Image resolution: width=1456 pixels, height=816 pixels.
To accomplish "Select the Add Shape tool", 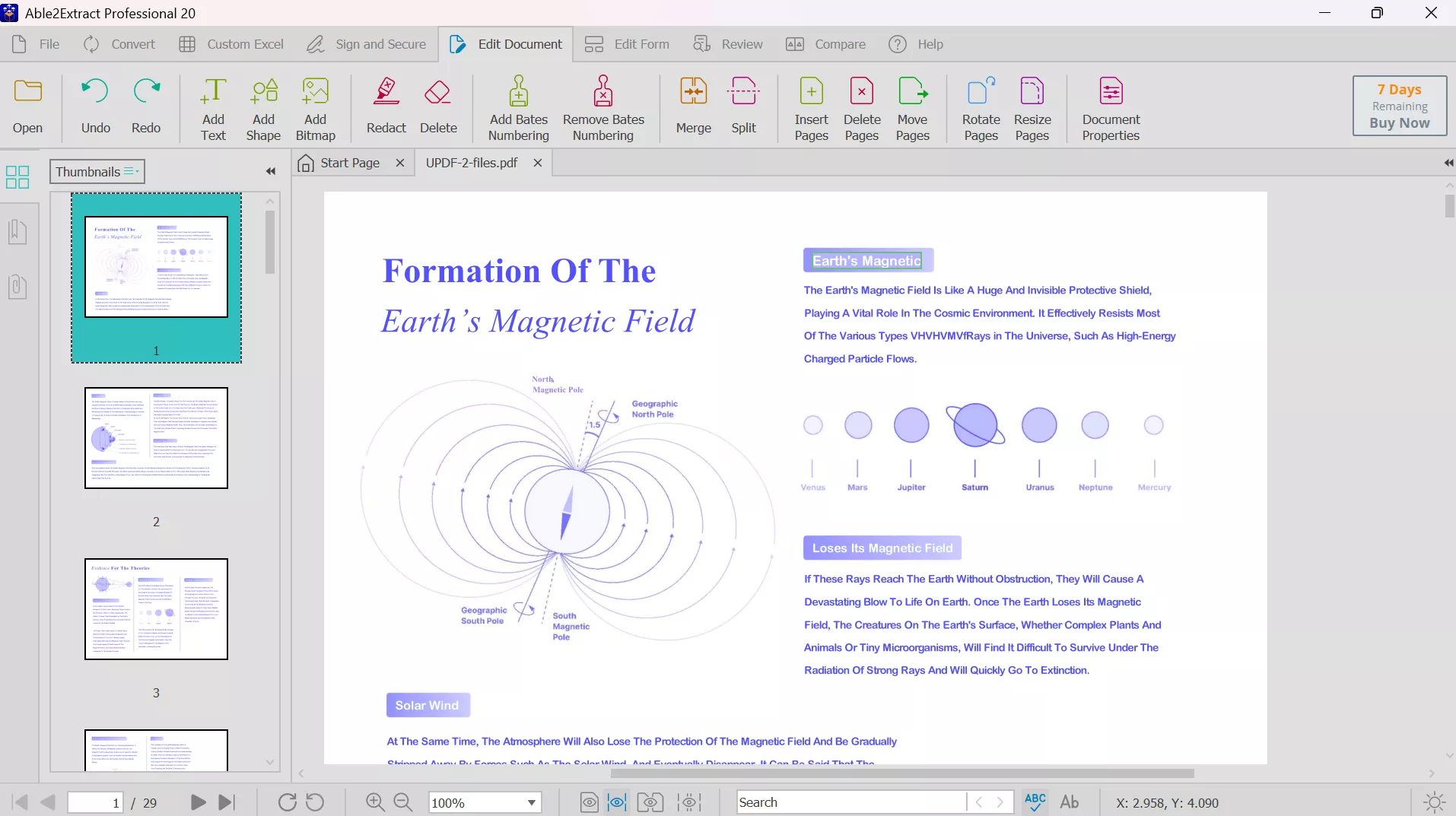I will tap(262, 106).
